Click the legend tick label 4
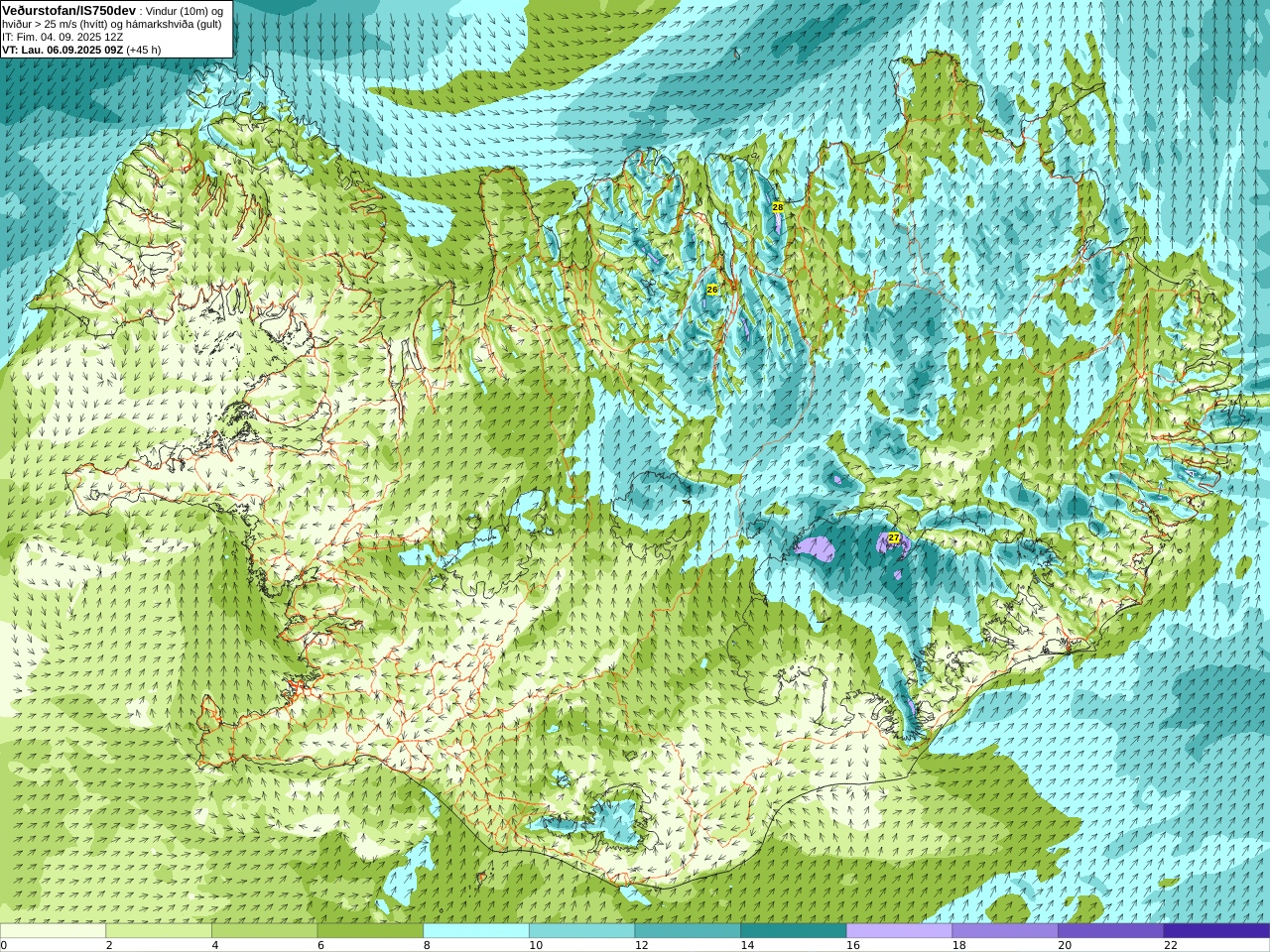Image resolution: width=1270 pixels, height=952 pixels. pyautogui.click(x=214, y=945)
